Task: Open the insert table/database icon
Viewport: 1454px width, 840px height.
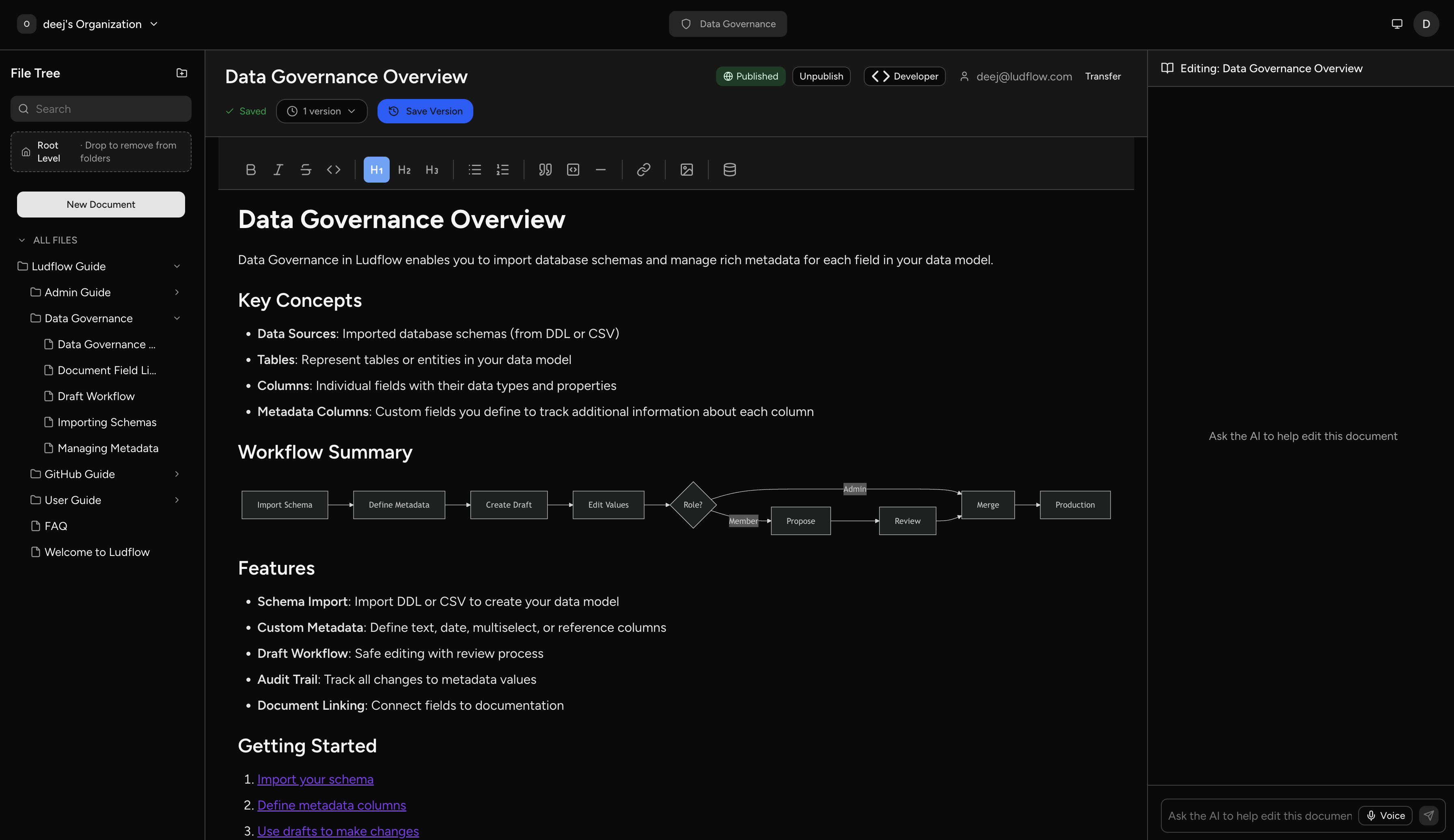Action: 729,169
